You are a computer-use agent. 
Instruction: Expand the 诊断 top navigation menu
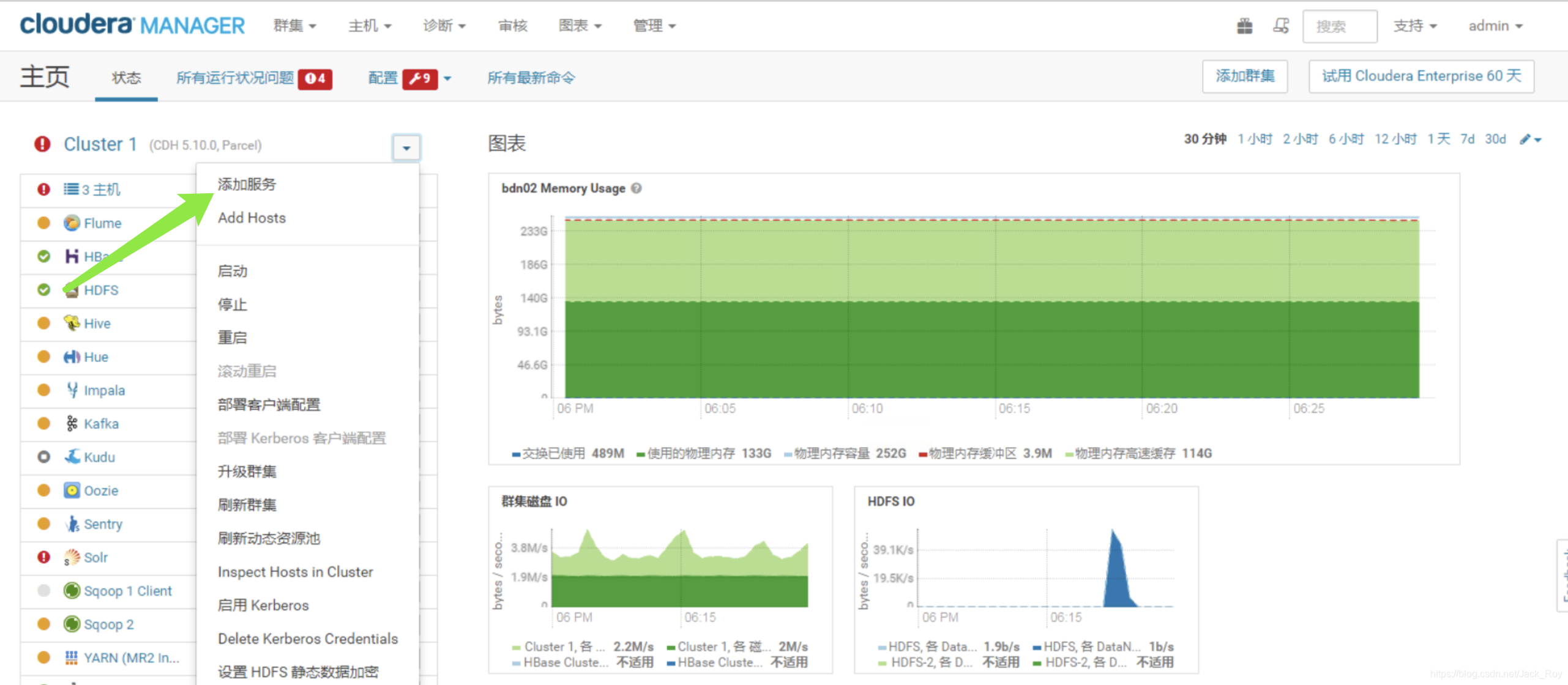click(x=444, y=26)
